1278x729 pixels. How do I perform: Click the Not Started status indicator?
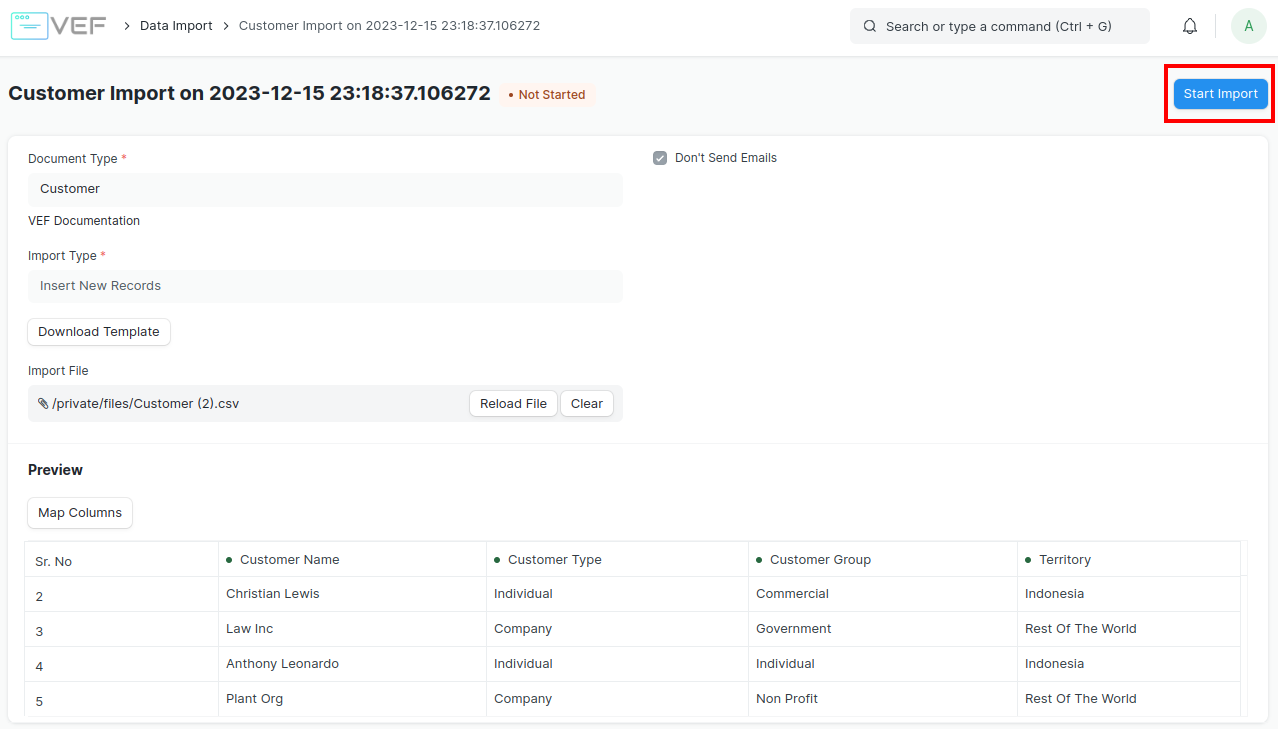coord(547,95)
